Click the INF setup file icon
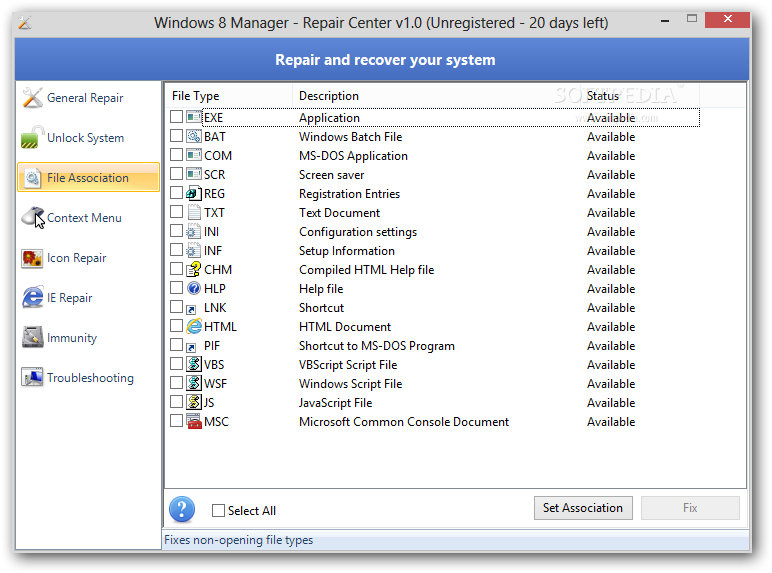This screenshot has height=573, width=772. pyautogui.click(x=193, y=250)
